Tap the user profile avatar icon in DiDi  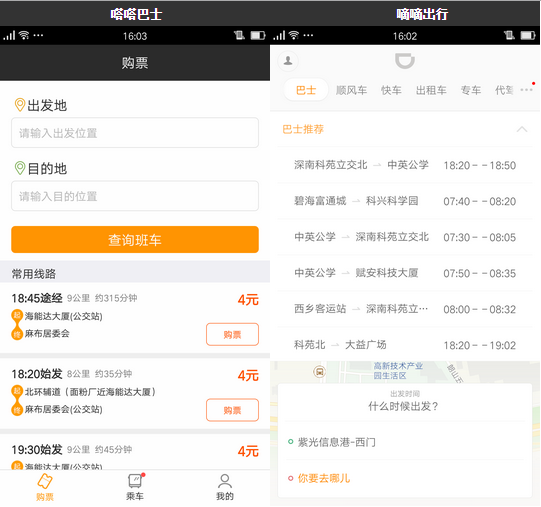pos(288,61)
